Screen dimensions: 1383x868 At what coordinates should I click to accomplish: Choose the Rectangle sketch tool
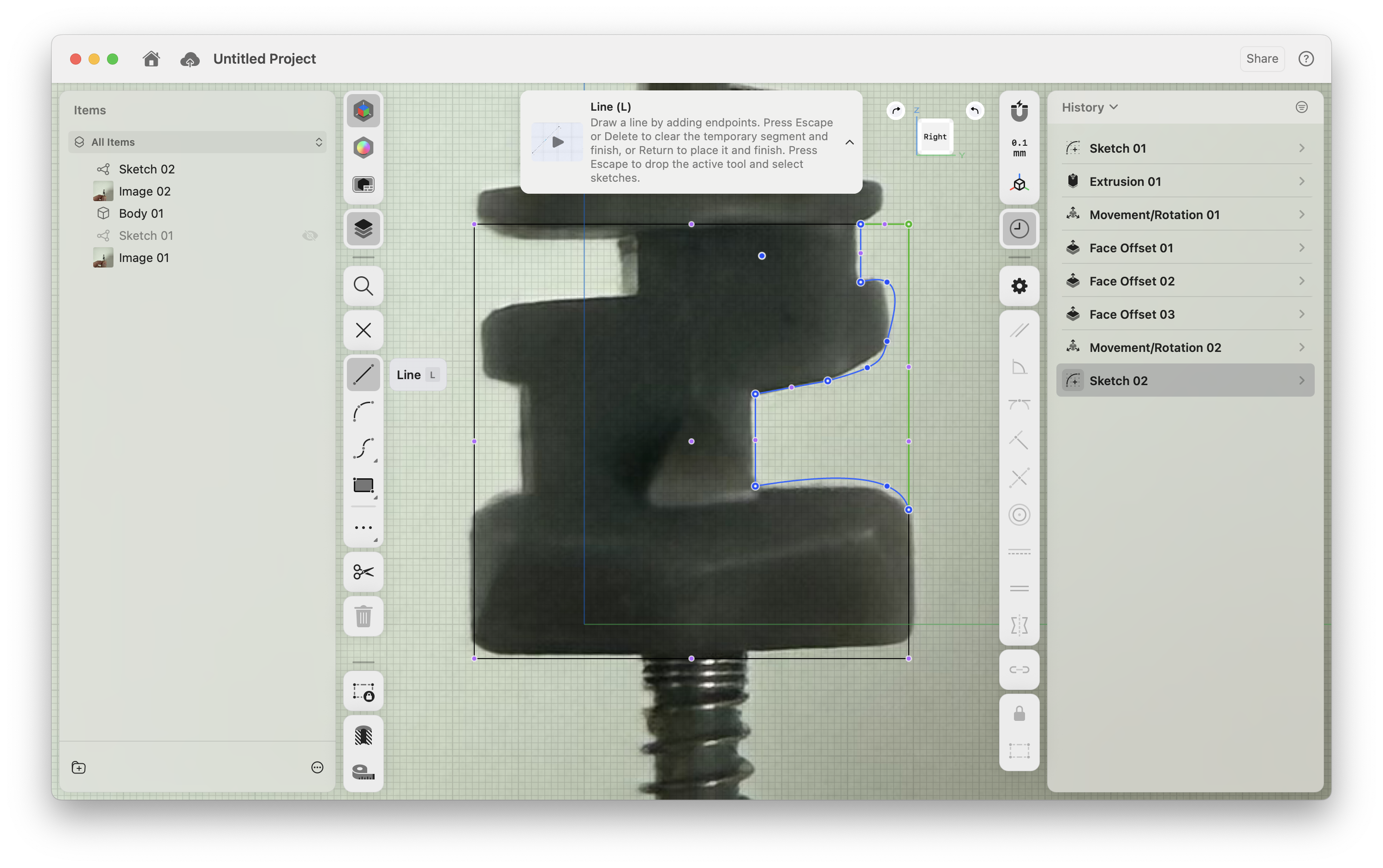click(363, 486)
